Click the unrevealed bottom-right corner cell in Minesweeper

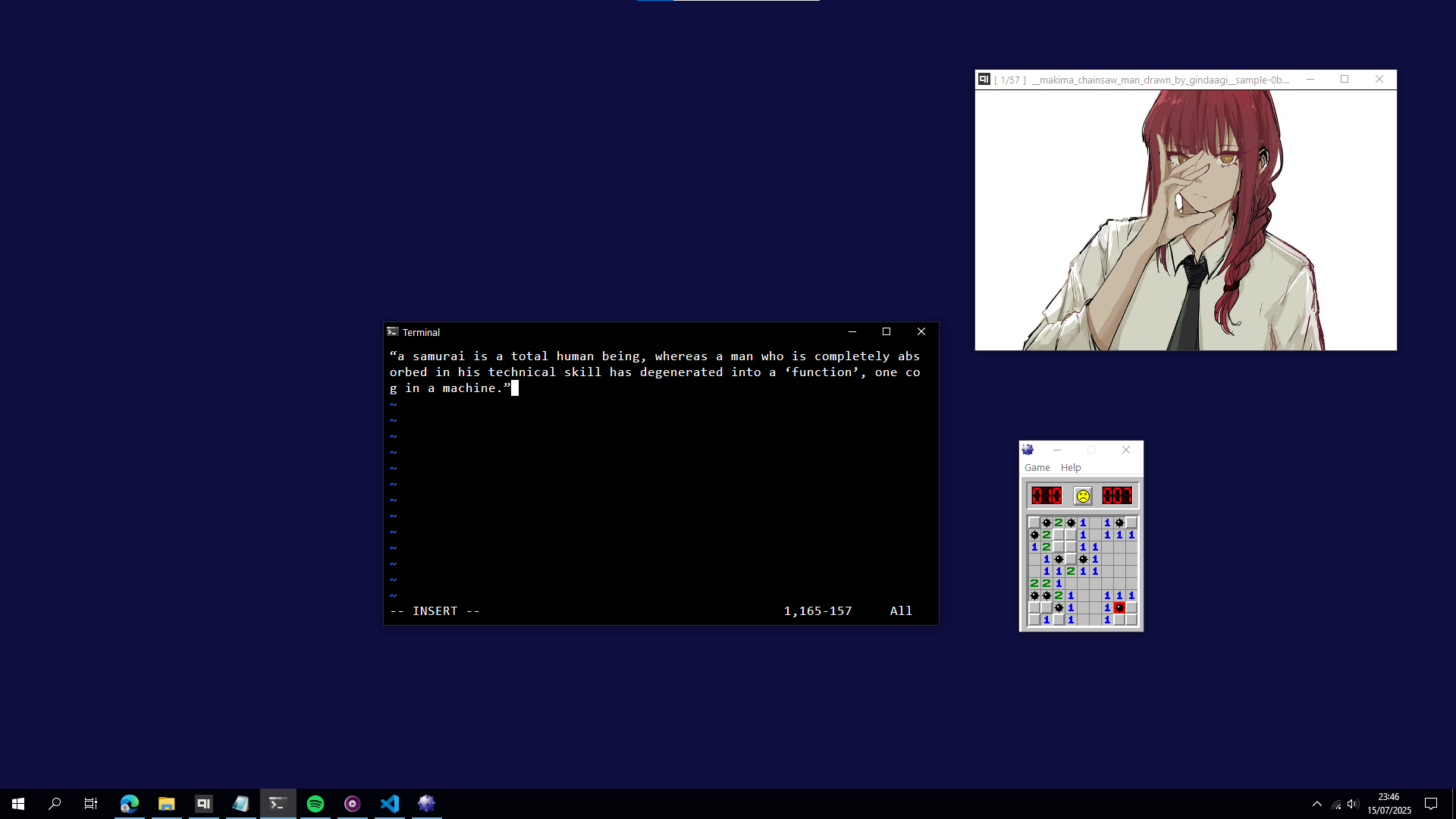[x=1131, y=620]
